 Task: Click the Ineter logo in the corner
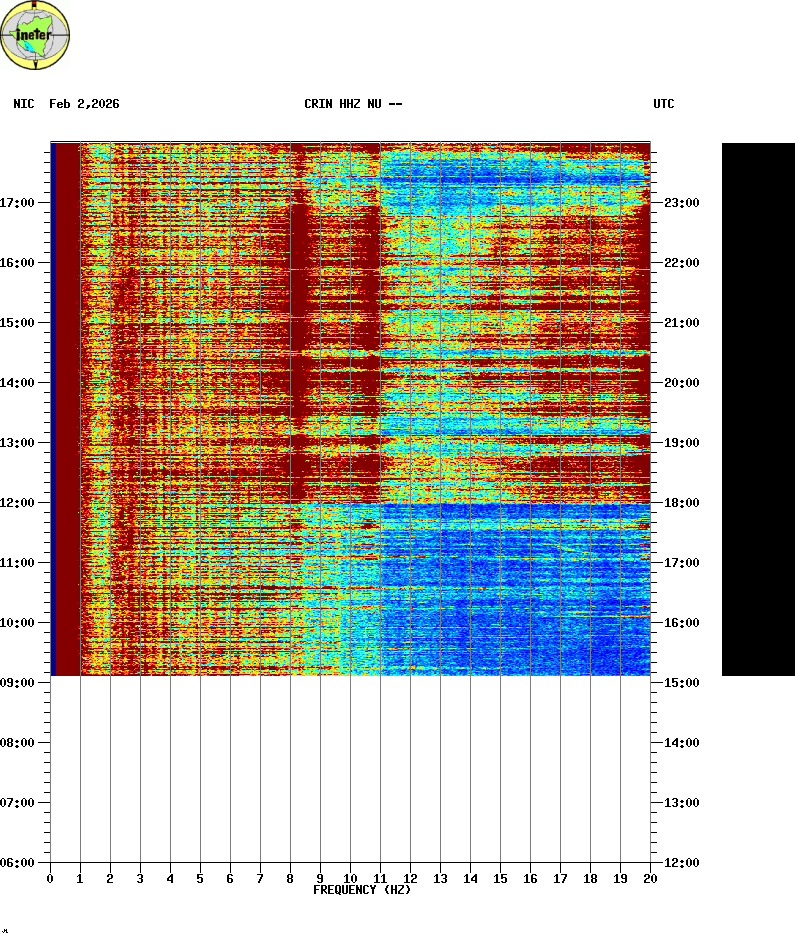tap(36, 36)
